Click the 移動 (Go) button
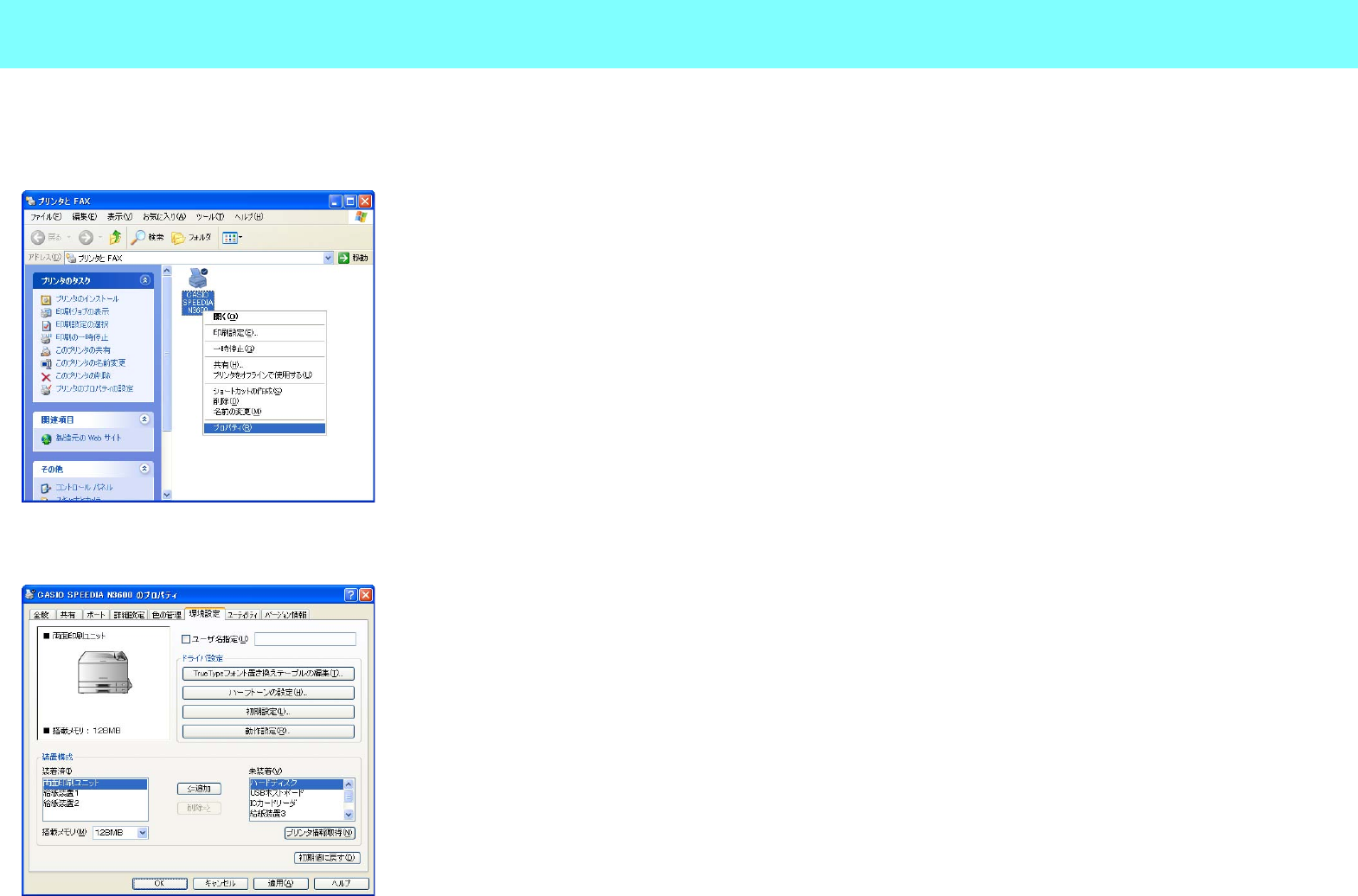 [353, 258]
